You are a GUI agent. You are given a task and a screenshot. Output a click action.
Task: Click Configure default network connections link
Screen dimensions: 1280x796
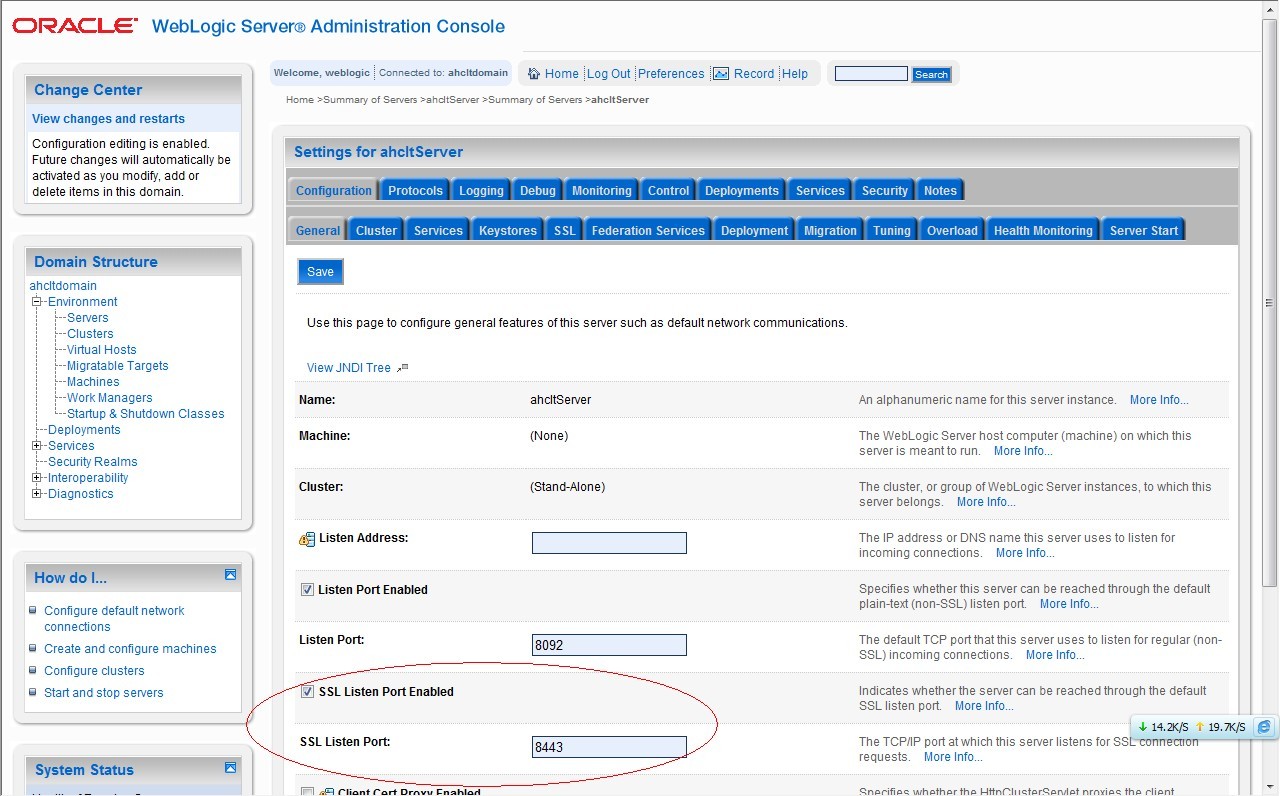pyautogui.click(x=114, y=619)
